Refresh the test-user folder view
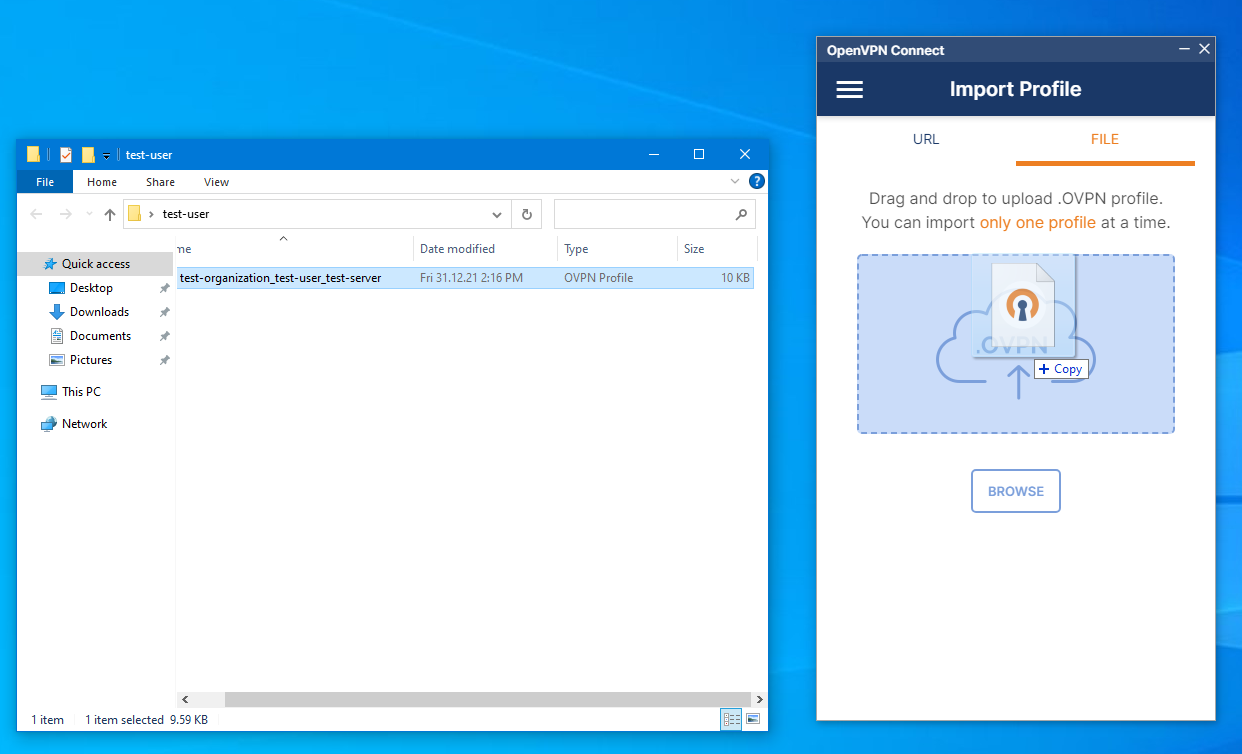Viewport: 1242px width, 754px height. (526, 214)
